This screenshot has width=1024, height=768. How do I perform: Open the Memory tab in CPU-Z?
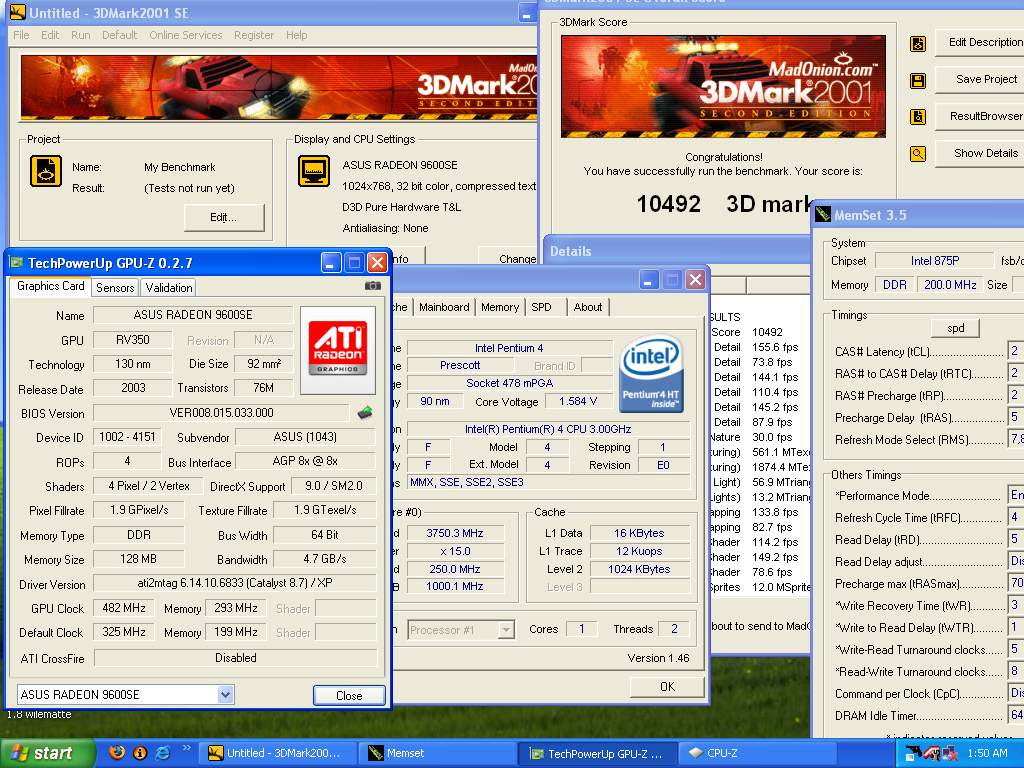pyautogui.click(x=500, y=307)
